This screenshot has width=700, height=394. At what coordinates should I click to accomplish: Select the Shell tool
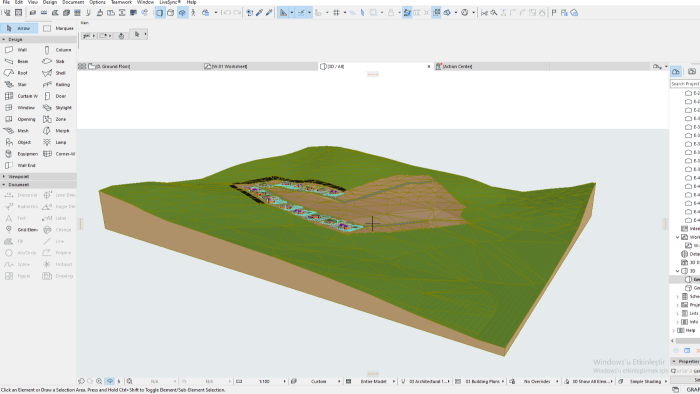pos(58,73)
